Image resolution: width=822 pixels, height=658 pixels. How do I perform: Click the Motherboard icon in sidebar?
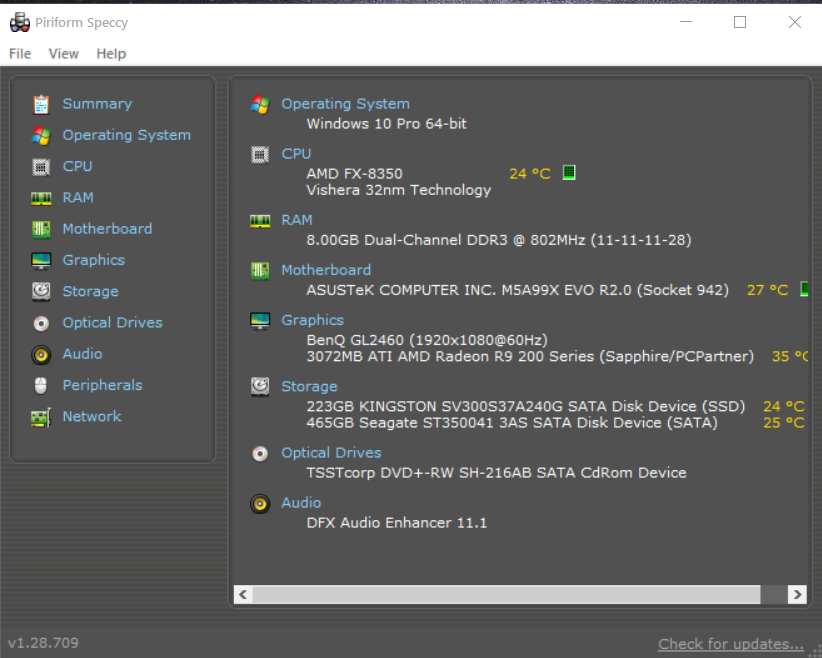pyautogui.click(x=41, y=229)
